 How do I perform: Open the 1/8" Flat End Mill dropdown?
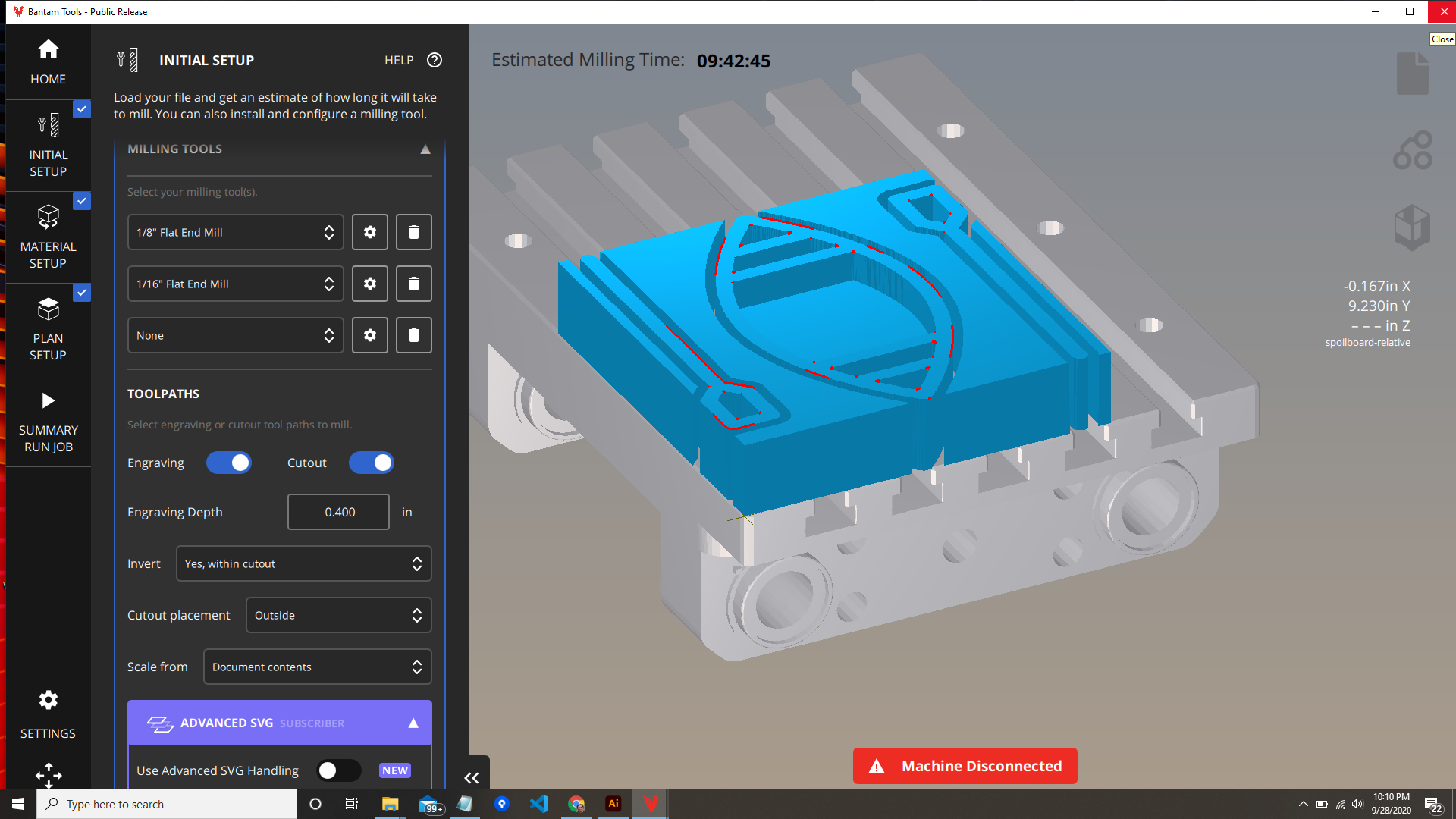point(235,232)
